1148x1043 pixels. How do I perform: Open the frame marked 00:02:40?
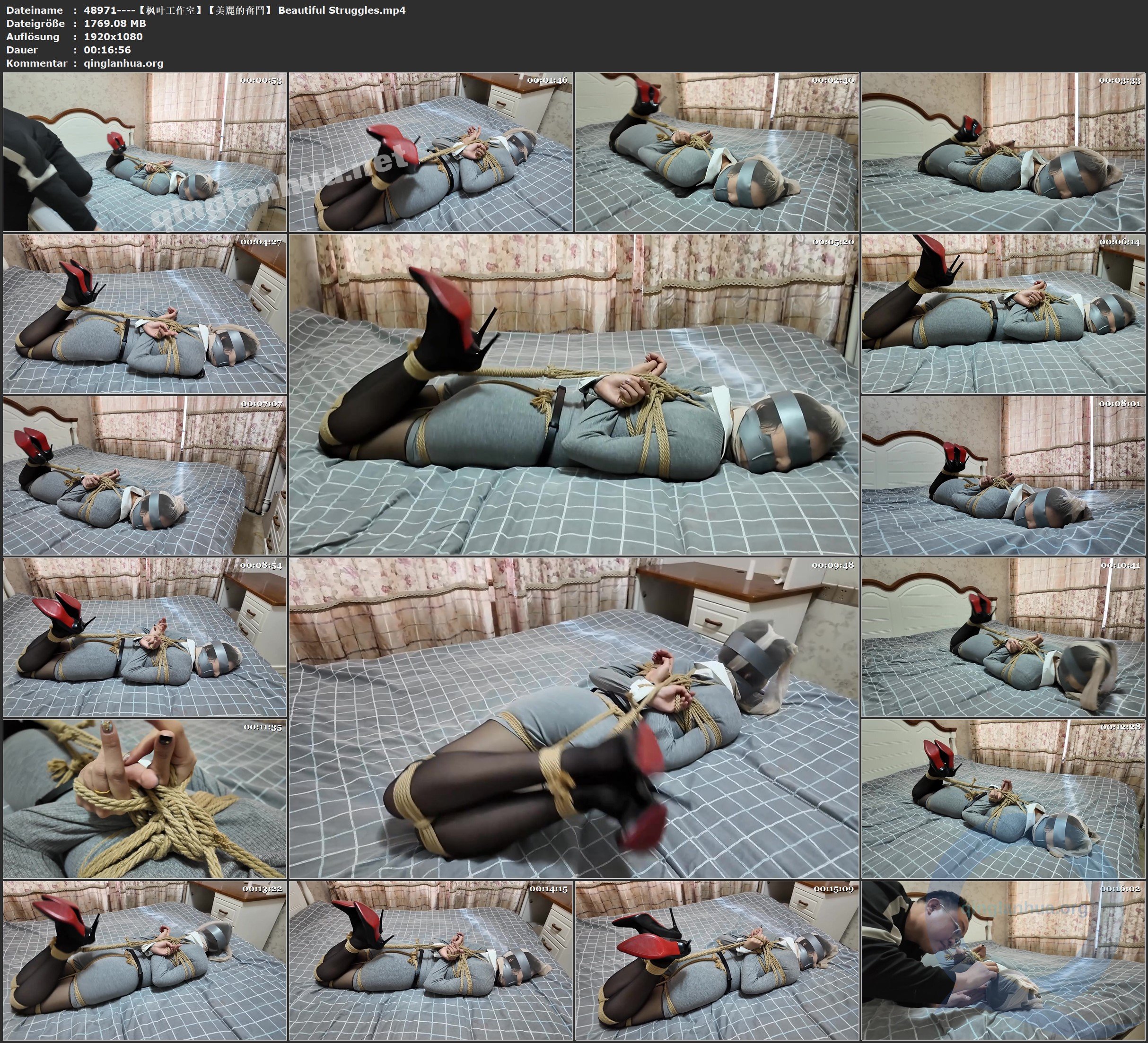[x=717, y=151]
